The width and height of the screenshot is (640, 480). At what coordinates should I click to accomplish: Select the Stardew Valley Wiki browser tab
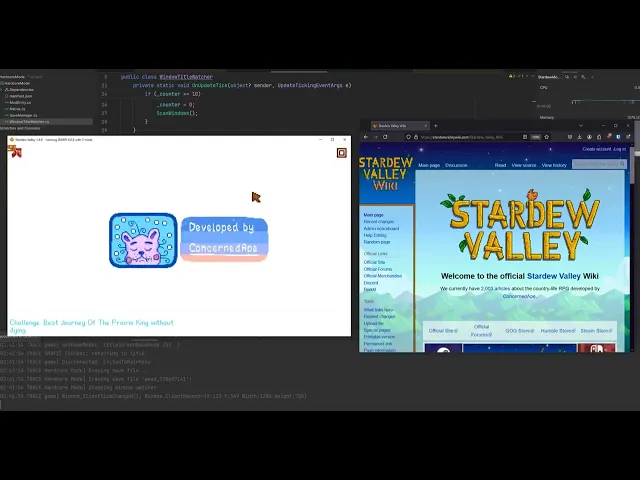pyautogui.click(x=400, y=126)
